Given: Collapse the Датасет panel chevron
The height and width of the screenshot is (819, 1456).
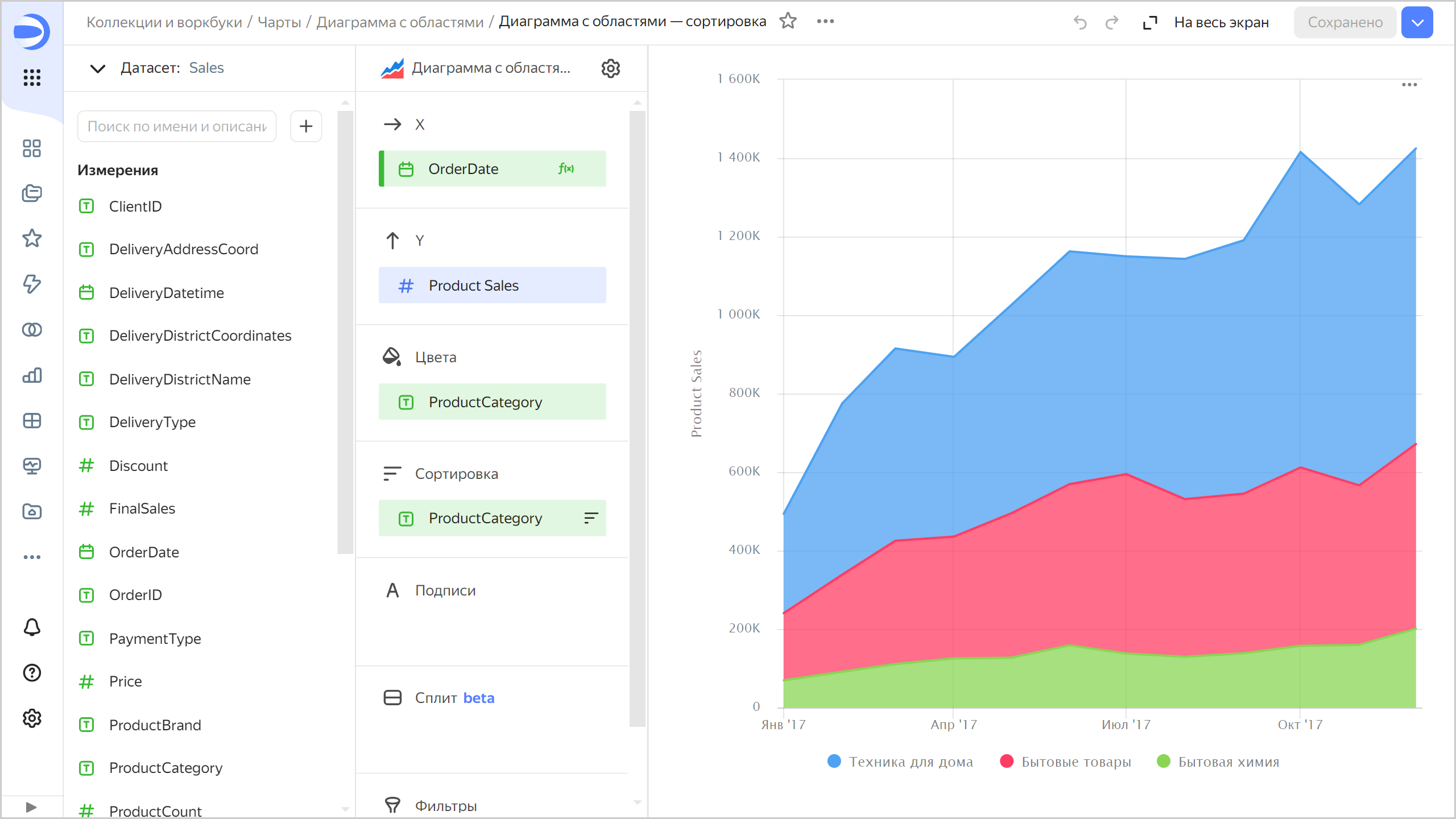Looking at the screenshot, I should click(98, 68).
